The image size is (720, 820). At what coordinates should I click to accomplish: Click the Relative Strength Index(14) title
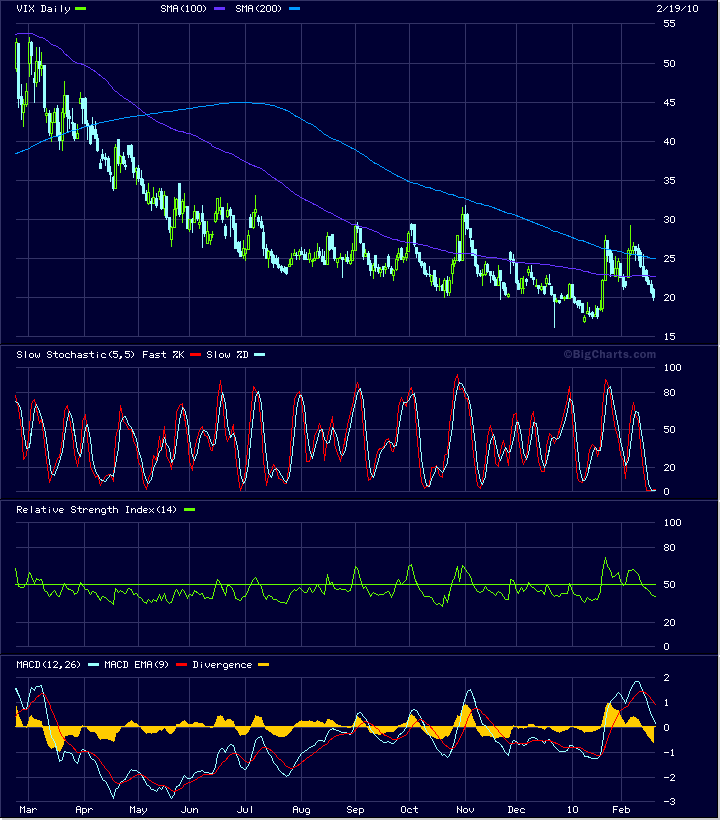(x=97, y=510)
